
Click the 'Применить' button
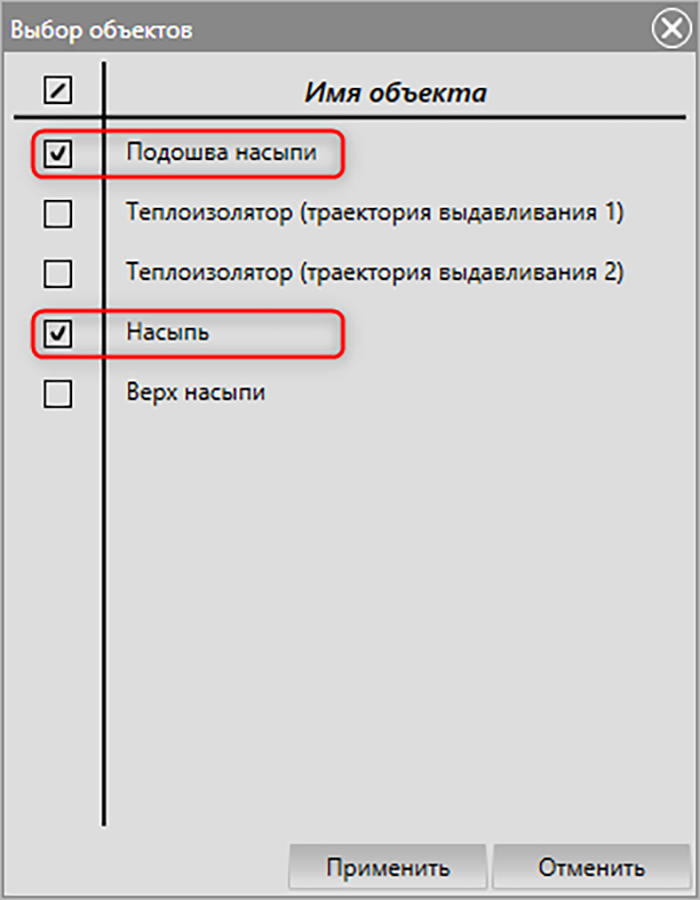click(388, 867)
